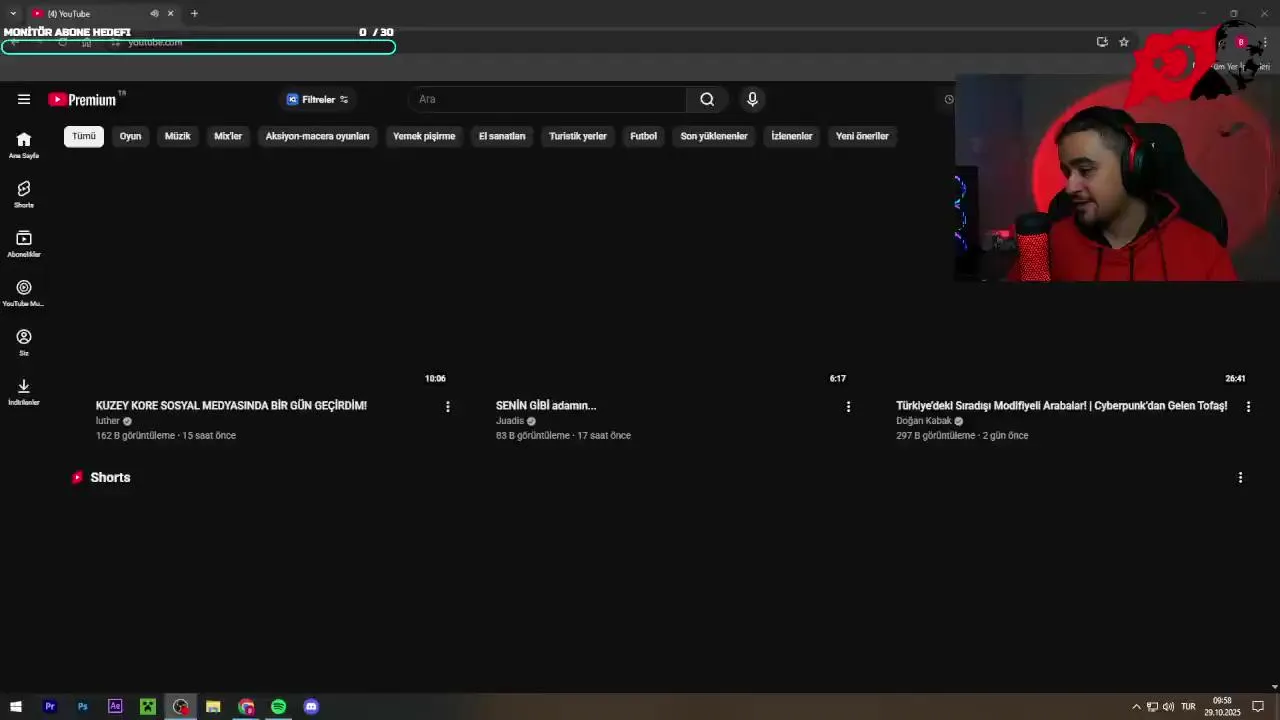Open the browser profile avatar
Viewport: 1280px width, 720px height.
tap(1241, 42)
